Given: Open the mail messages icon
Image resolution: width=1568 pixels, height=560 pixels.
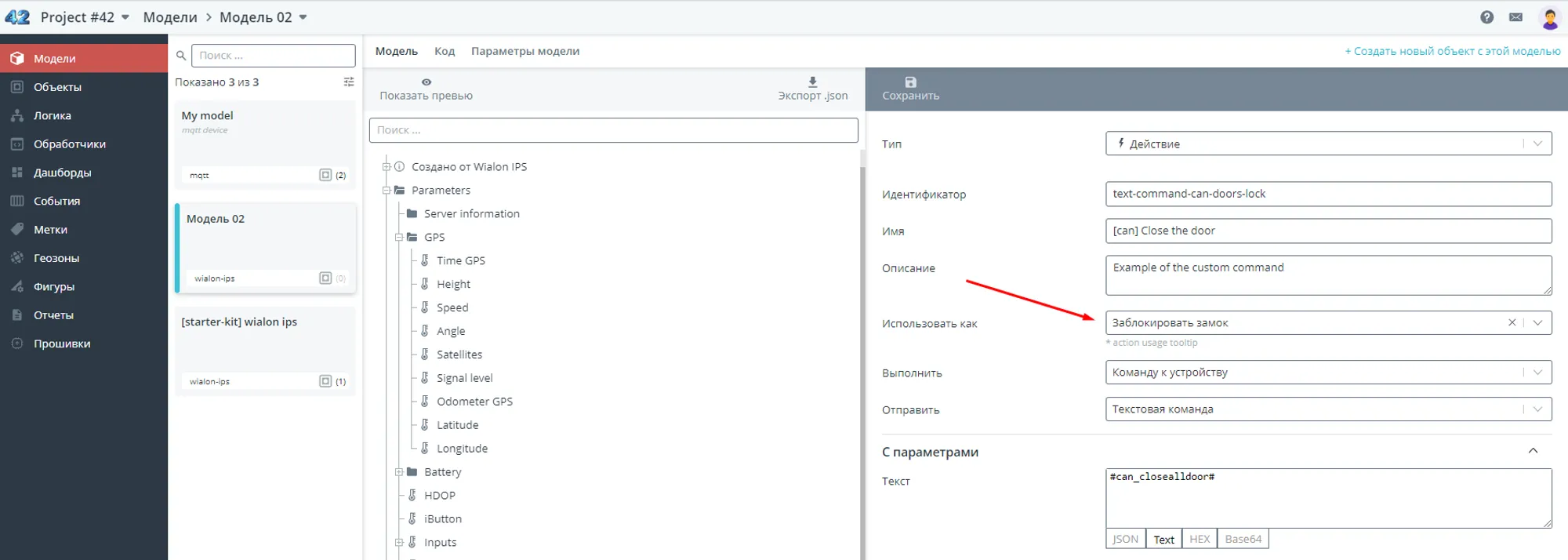Looking at the screenshot, I should 1515,17.
